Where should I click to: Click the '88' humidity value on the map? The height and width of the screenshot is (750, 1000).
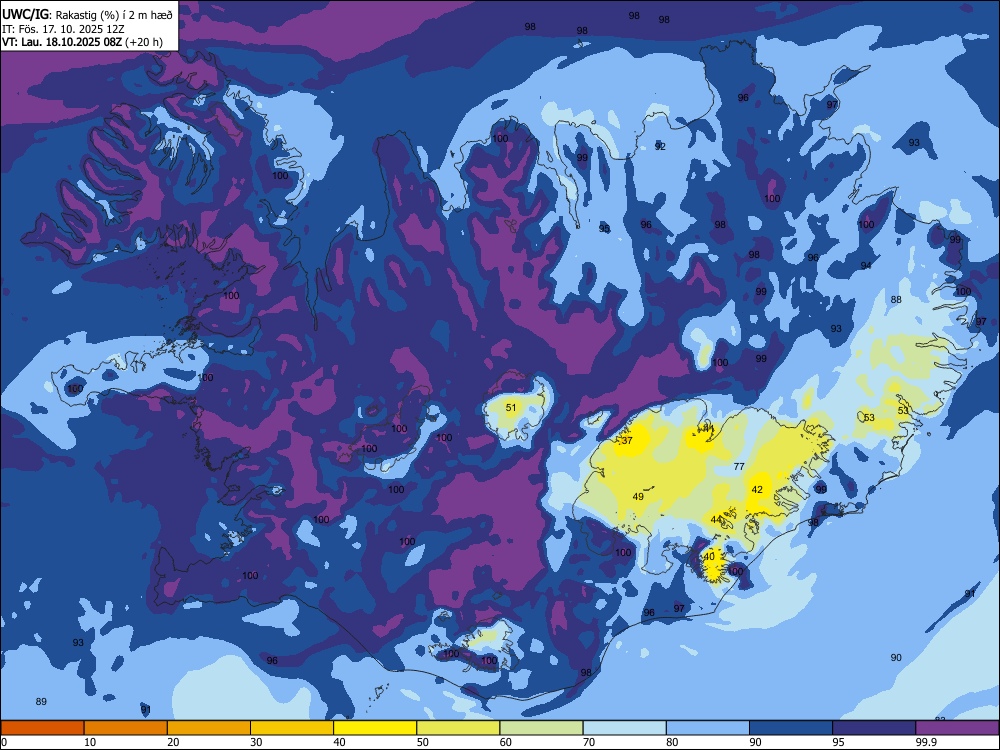(x=896, y=300)
